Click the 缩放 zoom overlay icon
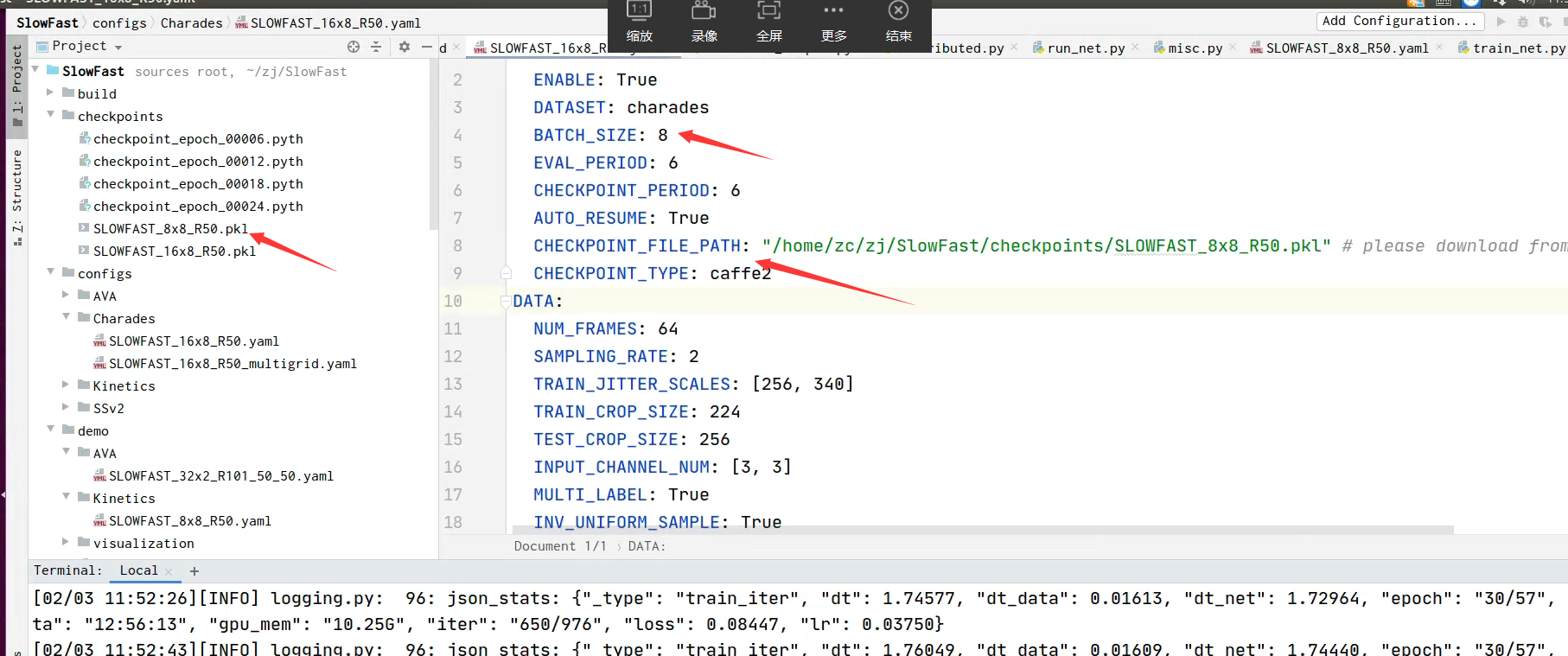 (639, 10)
